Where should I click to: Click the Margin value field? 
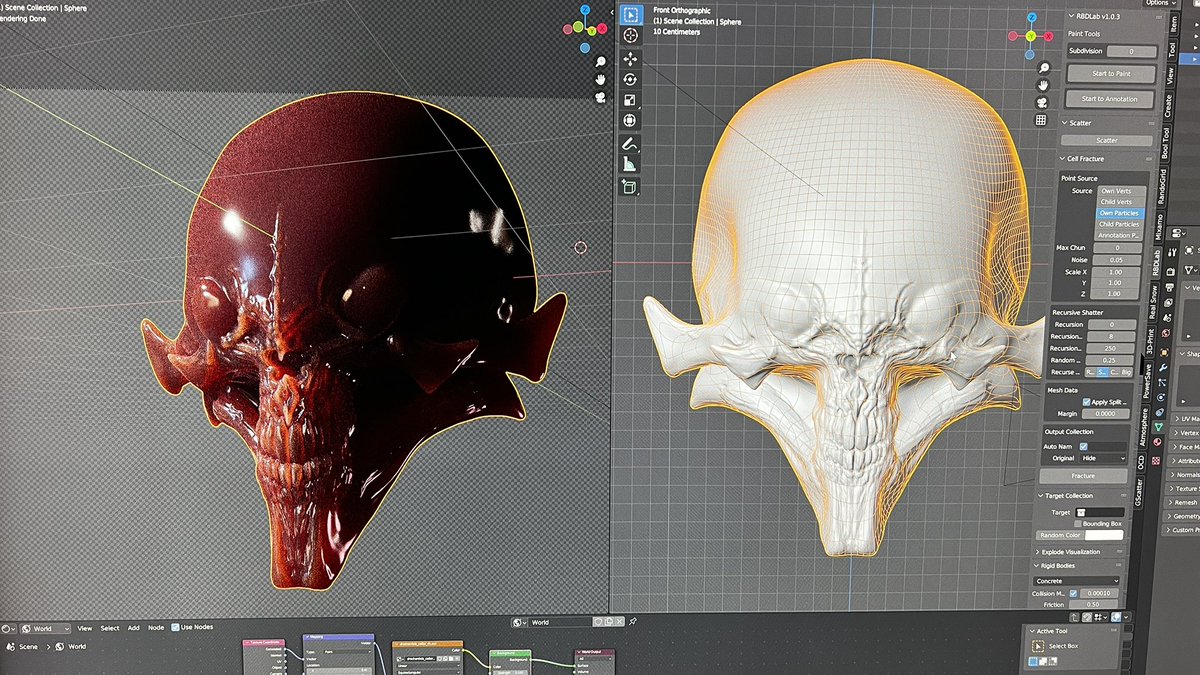click(x=1105, y=414)
